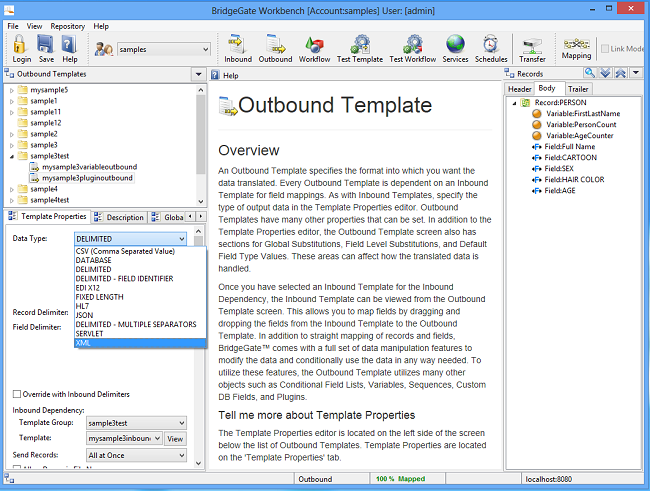Choose FIXED LENGTH in Data Type list
Image resolution: width=650 pixels, height=491 pixels.
(140, 297)
